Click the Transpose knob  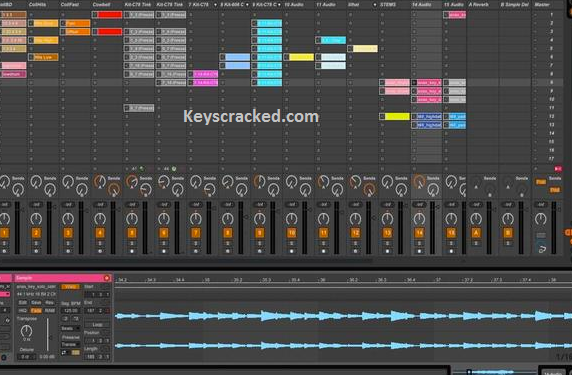pos(26,331)
